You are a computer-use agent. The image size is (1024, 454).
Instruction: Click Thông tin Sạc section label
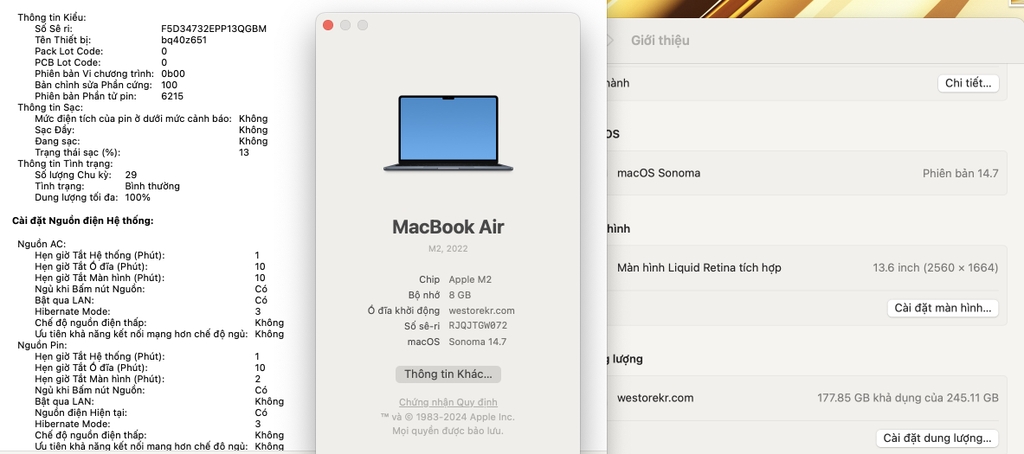pyautogui.click(x=50, y=107)
